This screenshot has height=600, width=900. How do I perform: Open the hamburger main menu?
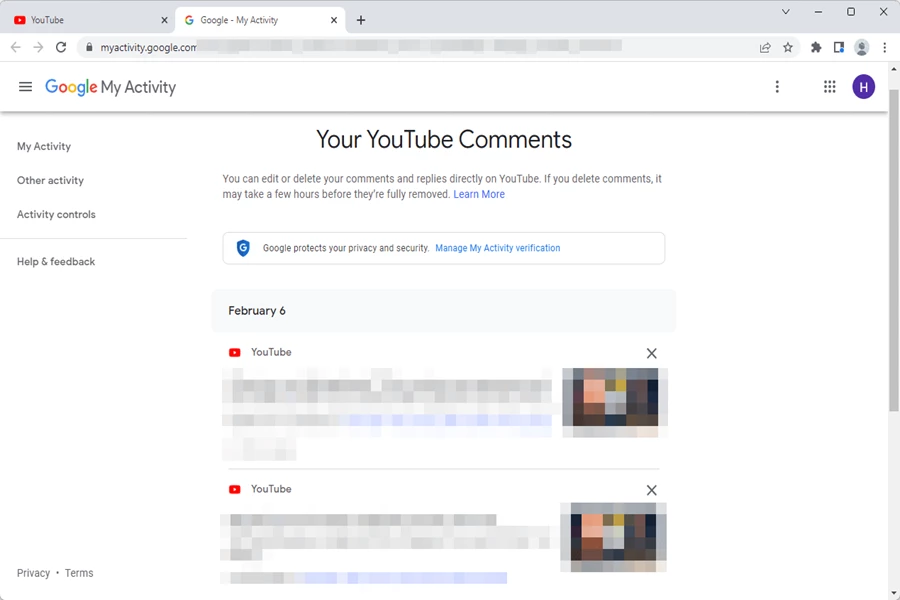point(25,87)
